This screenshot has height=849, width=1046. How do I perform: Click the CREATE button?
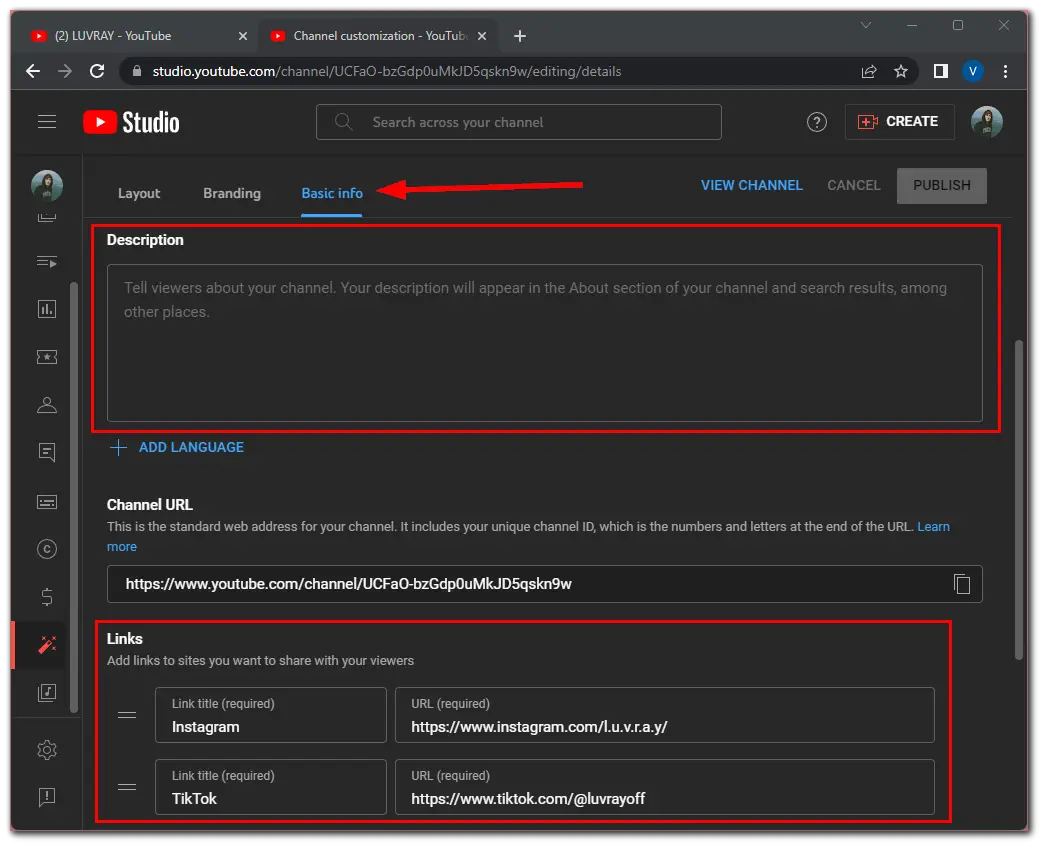click(x=899, y=122)
